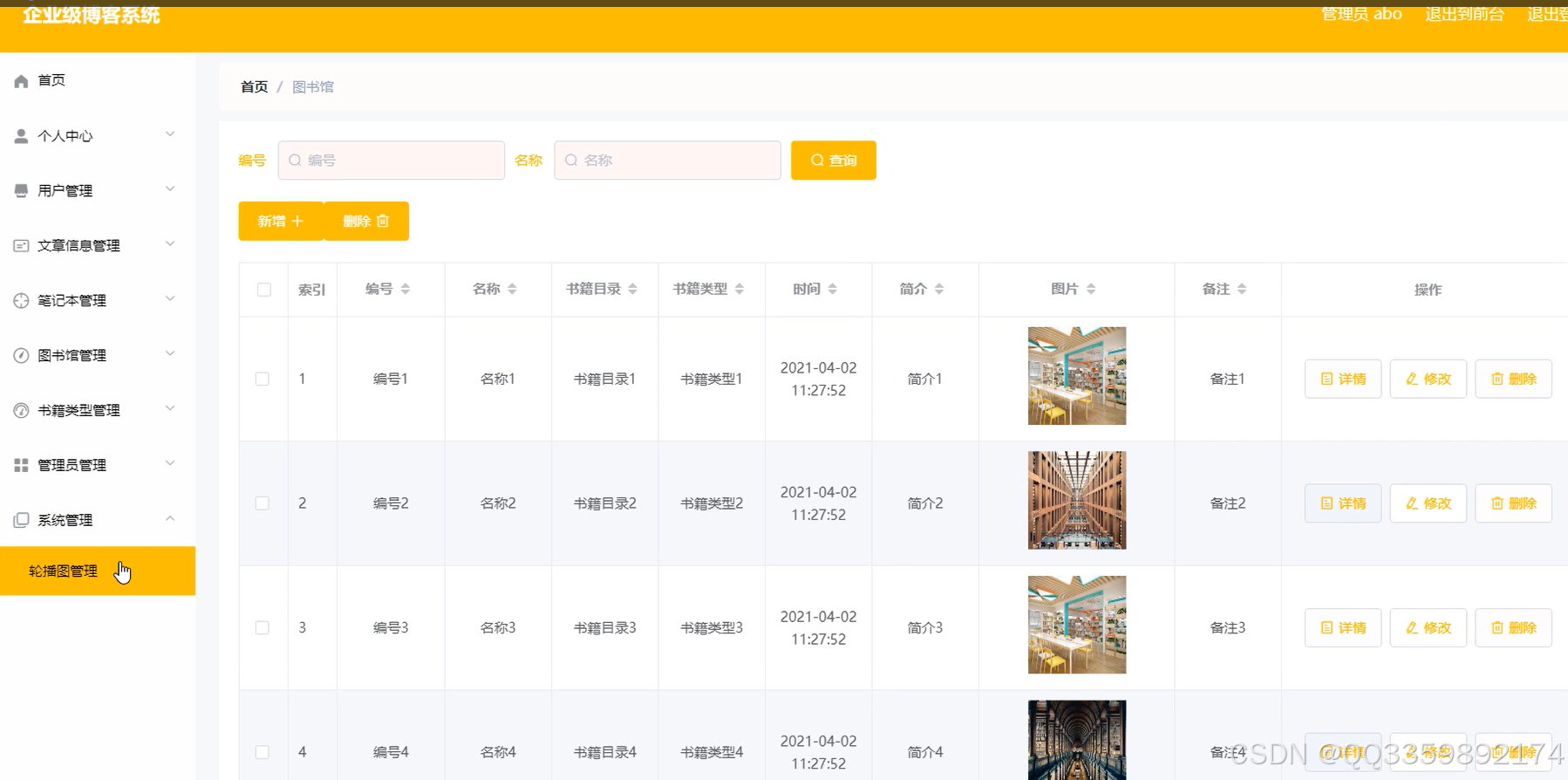1568x780 pixels.
Task: Click 删除 for row 编号3
Action: click(x=1514, y=627)
